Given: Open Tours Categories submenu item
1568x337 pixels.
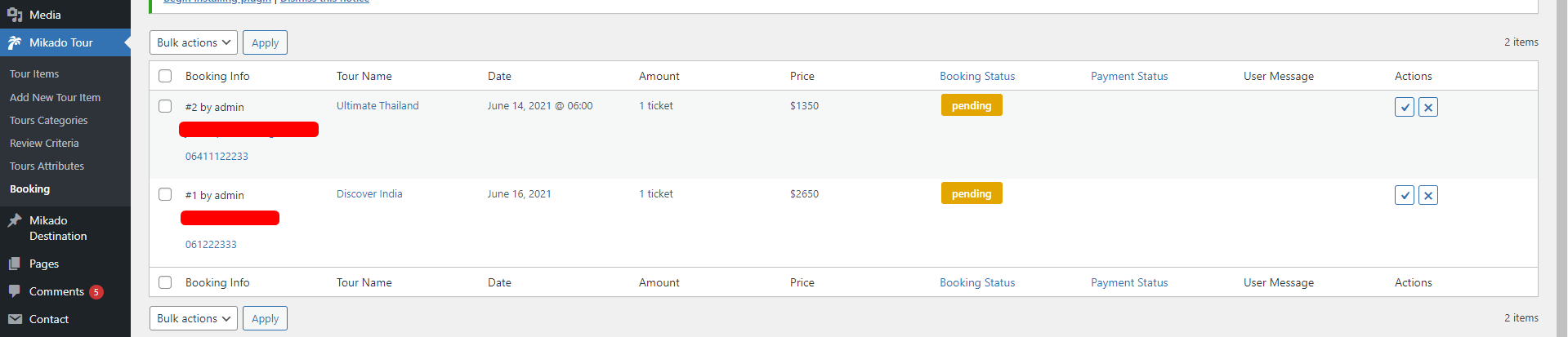Looking at the screenshot, I should [x=49, y=120].
